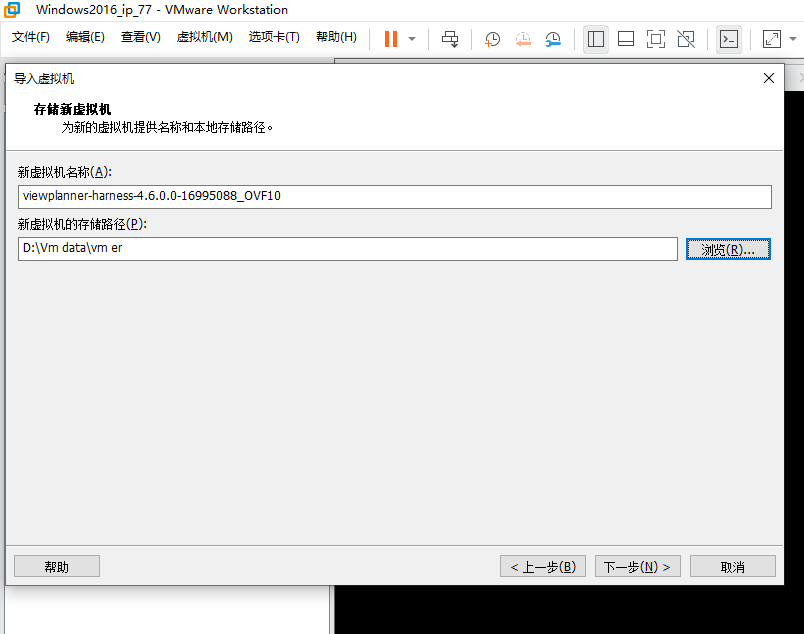Pause the virtual machine with the orange pause icon

pos(391,38)
